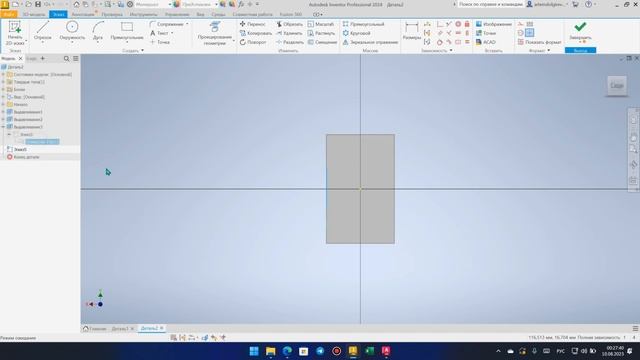Viewport: 640px width, 360px height.
Task: Select the Дуга arc tool
Action: [98, 32]
